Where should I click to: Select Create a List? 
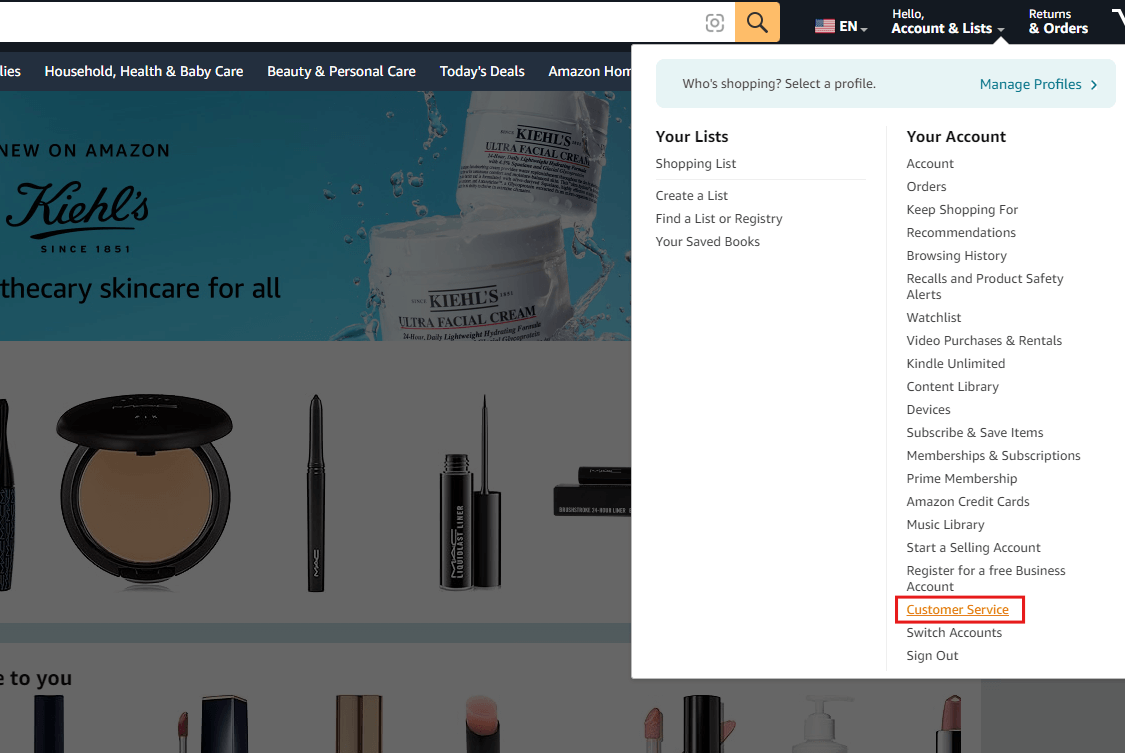coord(691,196)
